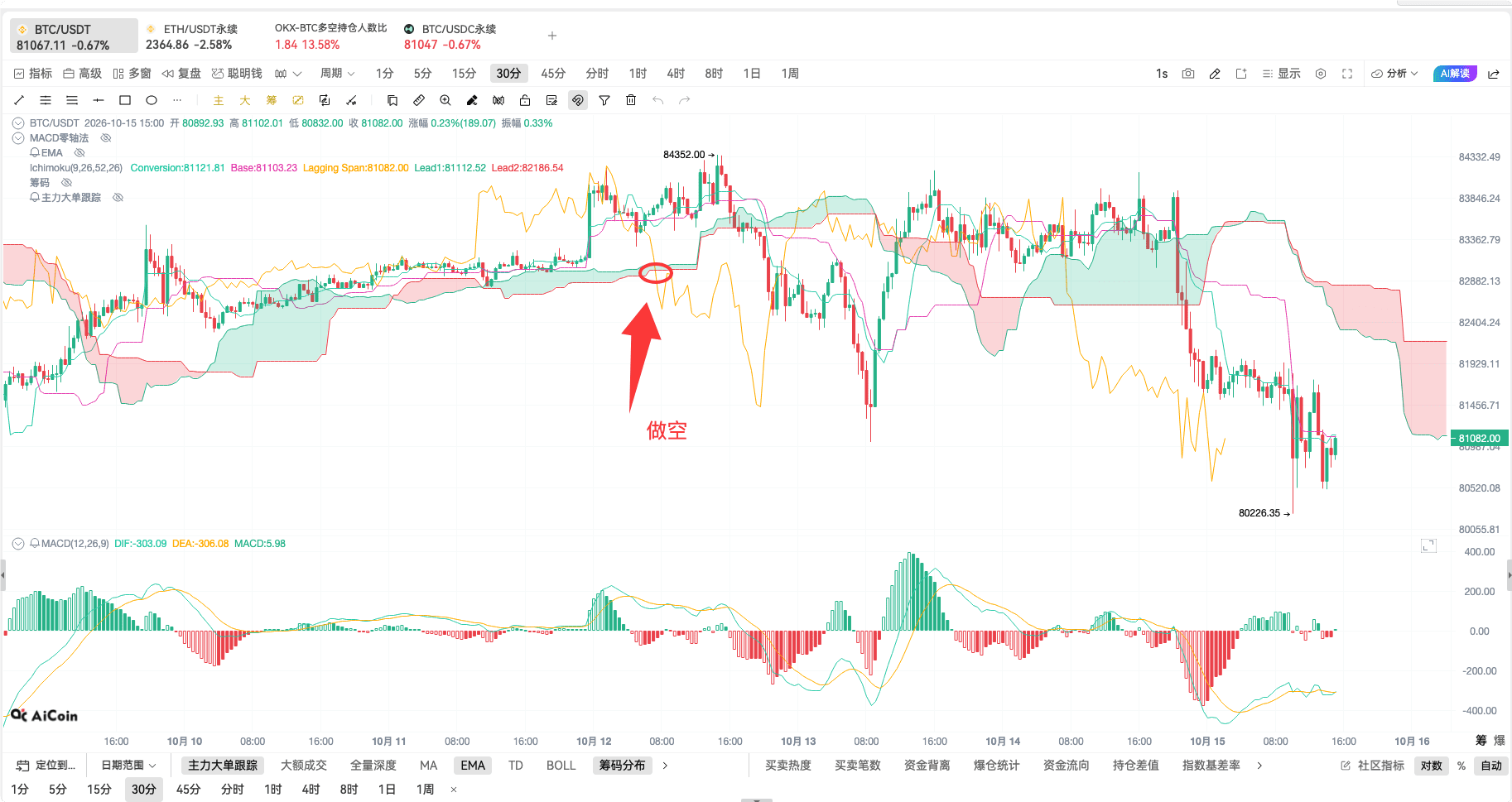Image resolution: width=1512 pixels, height=802 pixels.
Task: Toggle visibility of EMA indicator
Action: coord(80,153)
